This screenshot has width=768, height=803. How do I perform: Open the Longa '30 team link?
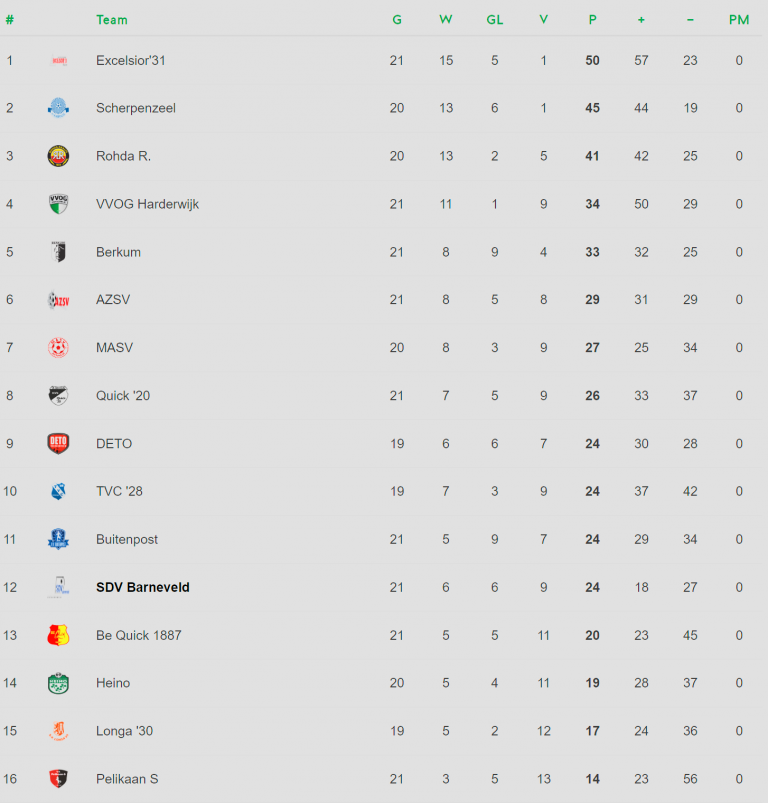click(x=123, y=731)
